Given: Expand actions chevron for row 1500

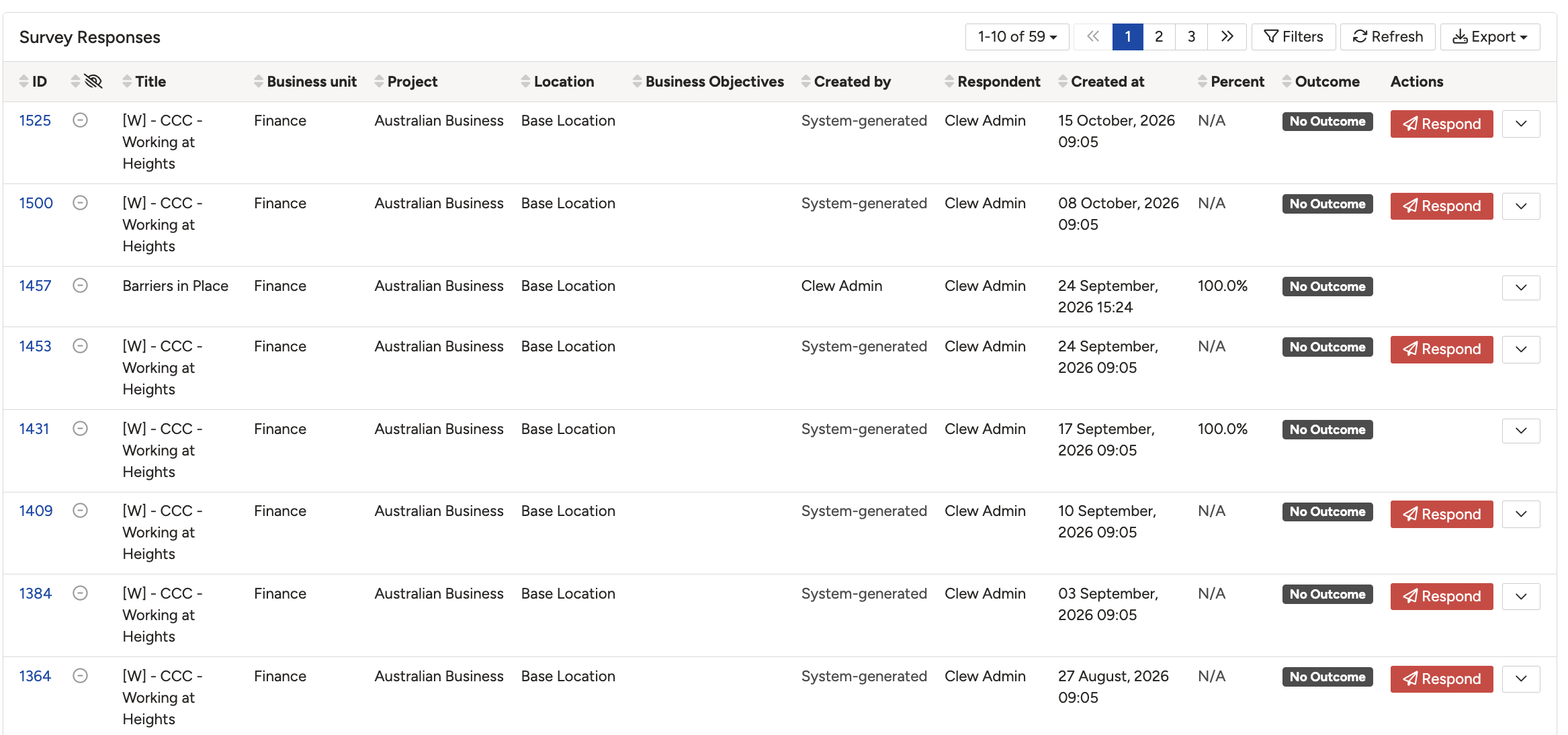Looking at the screenshot, I should tap(1521, 206).
